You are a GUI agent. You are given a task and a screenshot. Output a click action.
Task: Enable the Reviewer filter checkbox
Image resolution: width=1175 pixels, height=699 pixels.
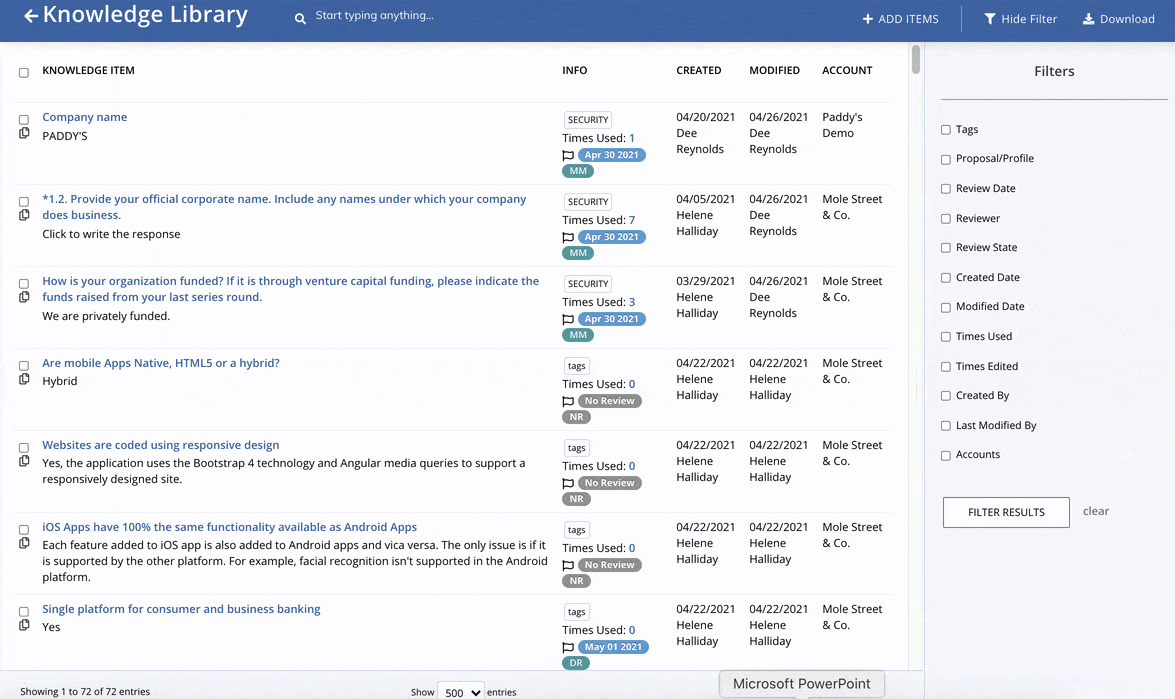pyautogui.click(x=946, y=219)
